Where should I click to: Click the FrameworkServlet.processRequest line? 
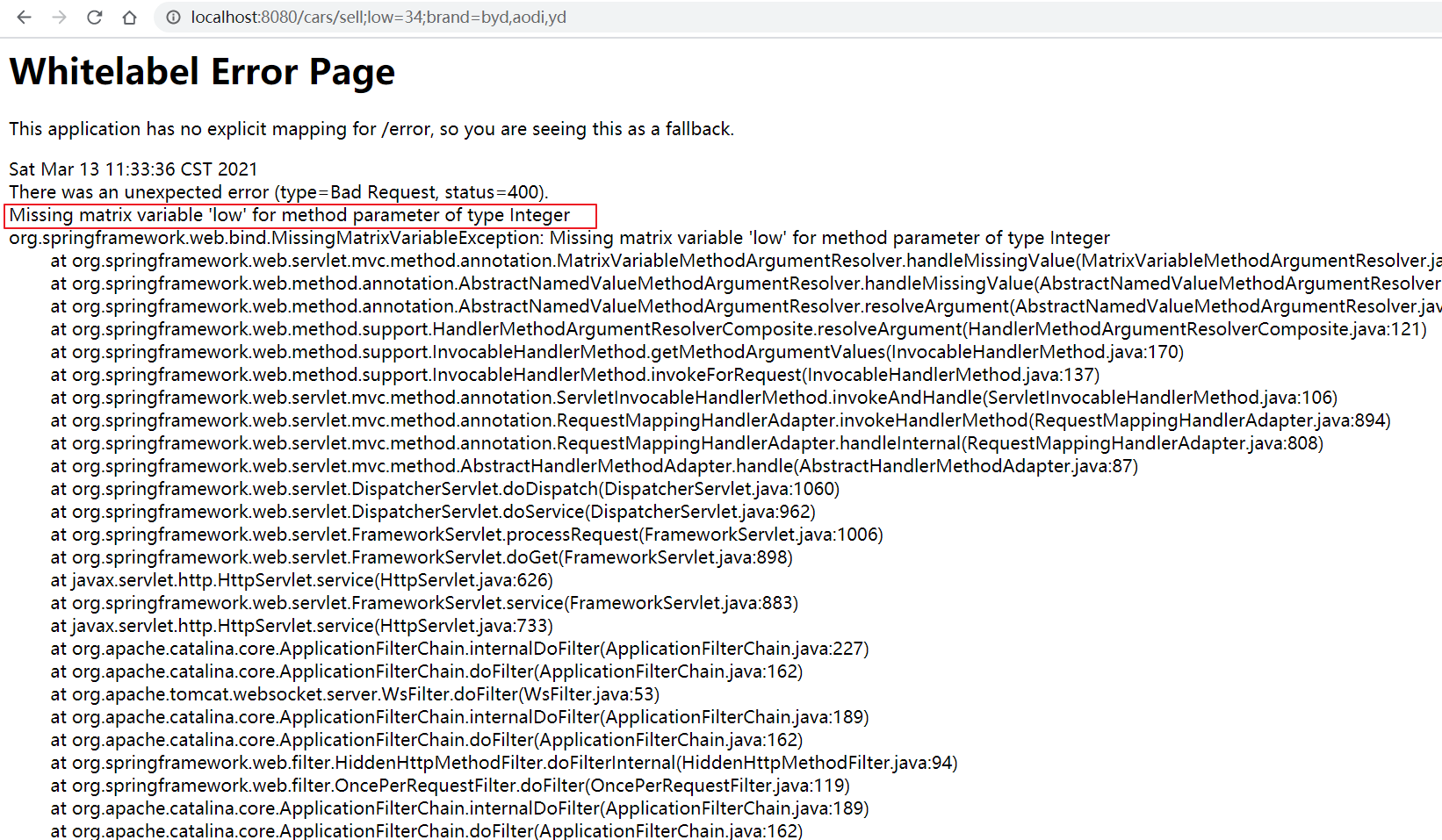click(x=467, y=535)
